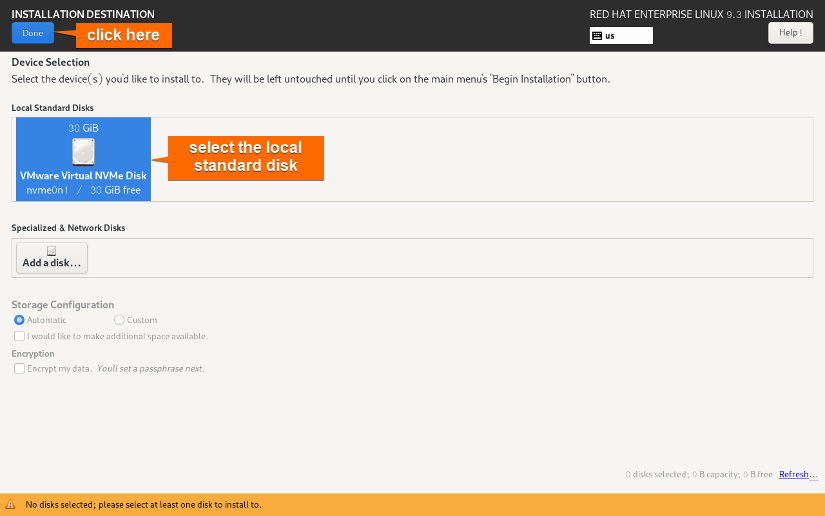This screenshot has height=516, width=825.
Task: Click the keyboard icon beside us layout
Action: tap(597, 36)
